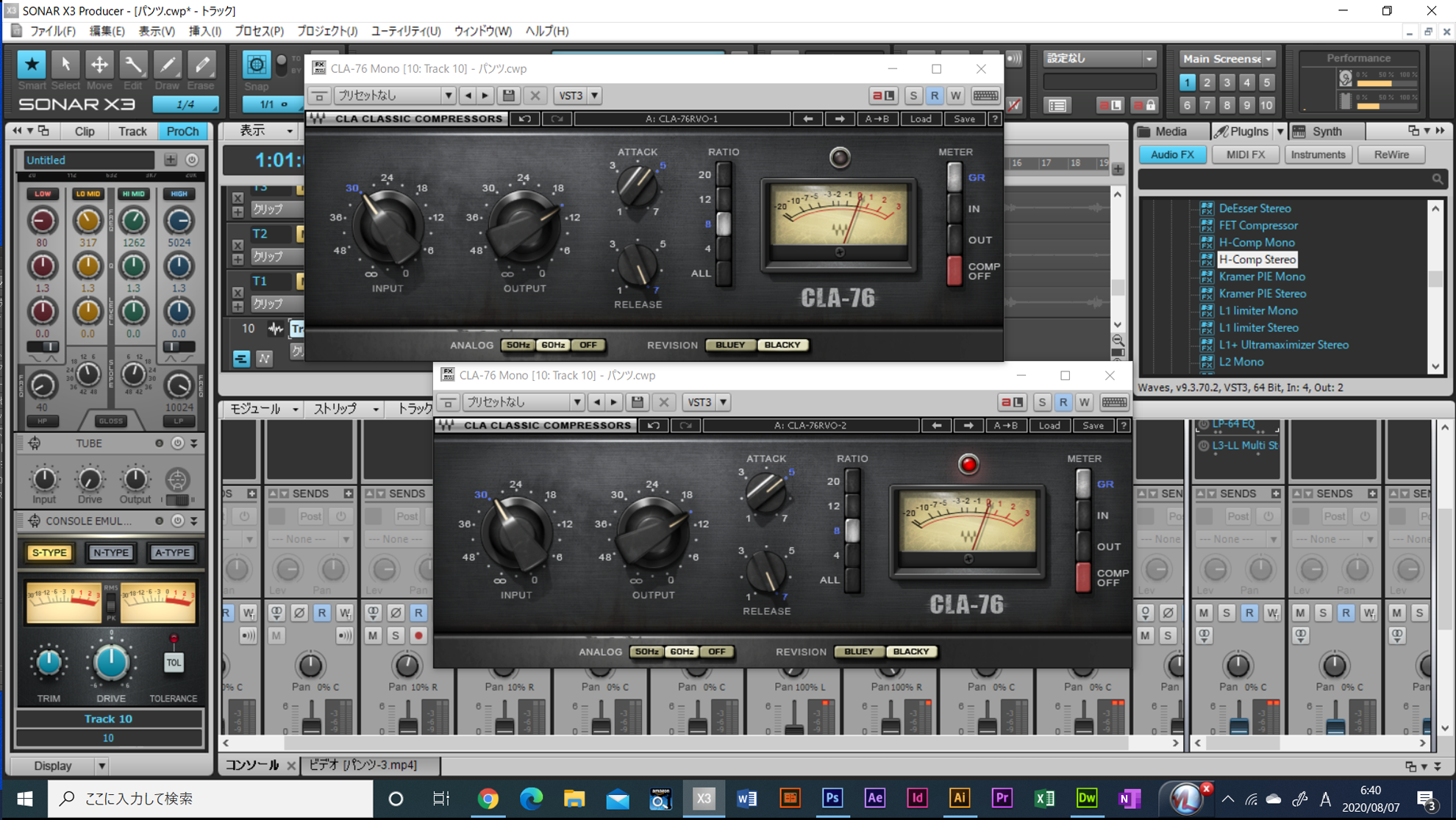1456x820 pixels.
Task: Toggle TUBE module power button
Action: (x=177, y=443)
